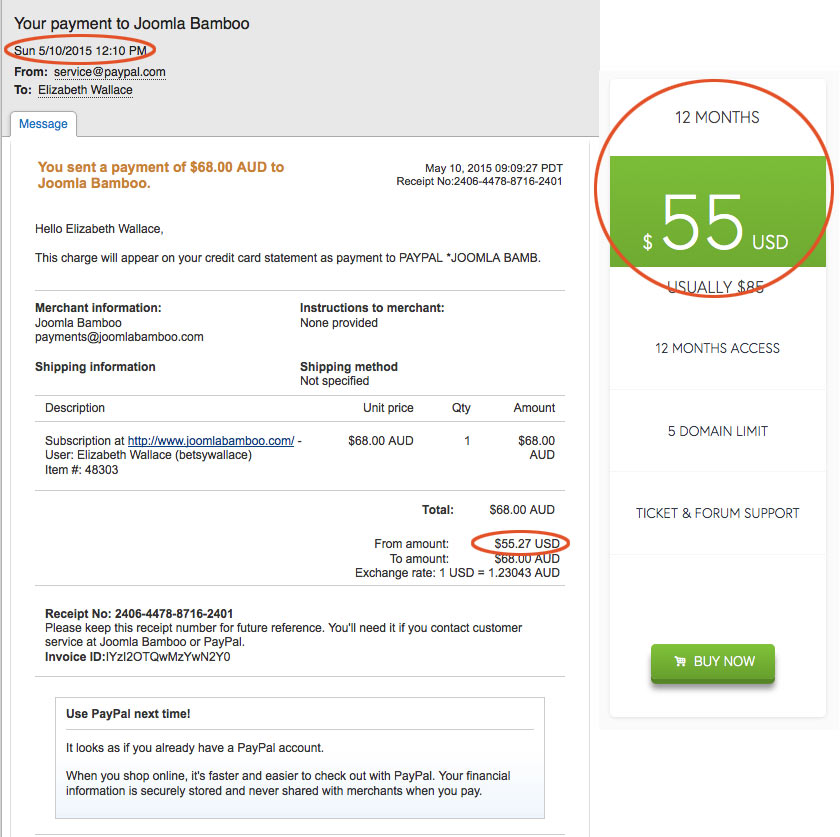
Task: Click 'It looks as if you already have a PayPal account.'
Action: [x=195, y=748]
